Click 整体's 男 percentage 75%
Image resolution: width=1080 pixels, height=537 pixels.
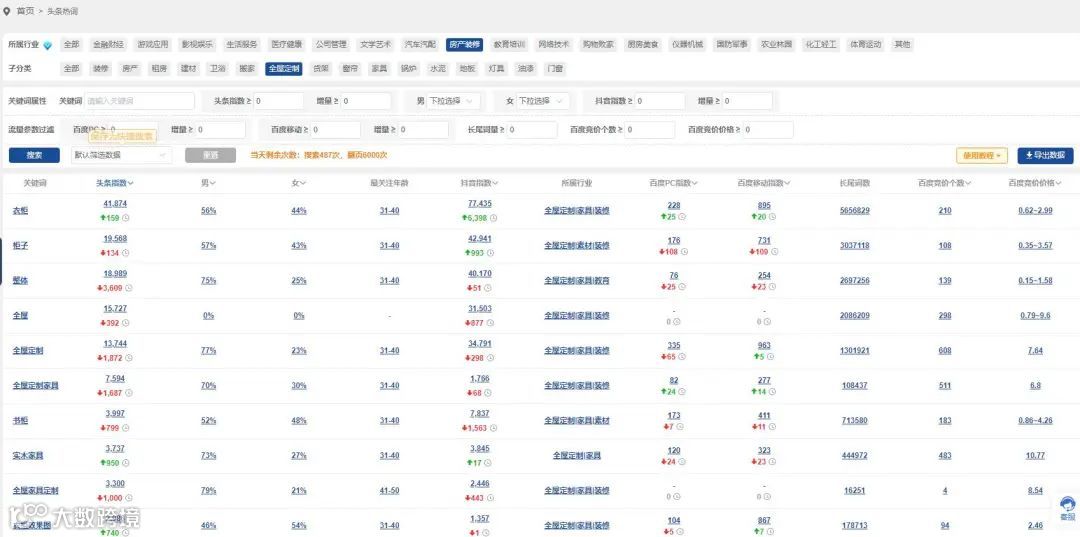coord(208,281)
